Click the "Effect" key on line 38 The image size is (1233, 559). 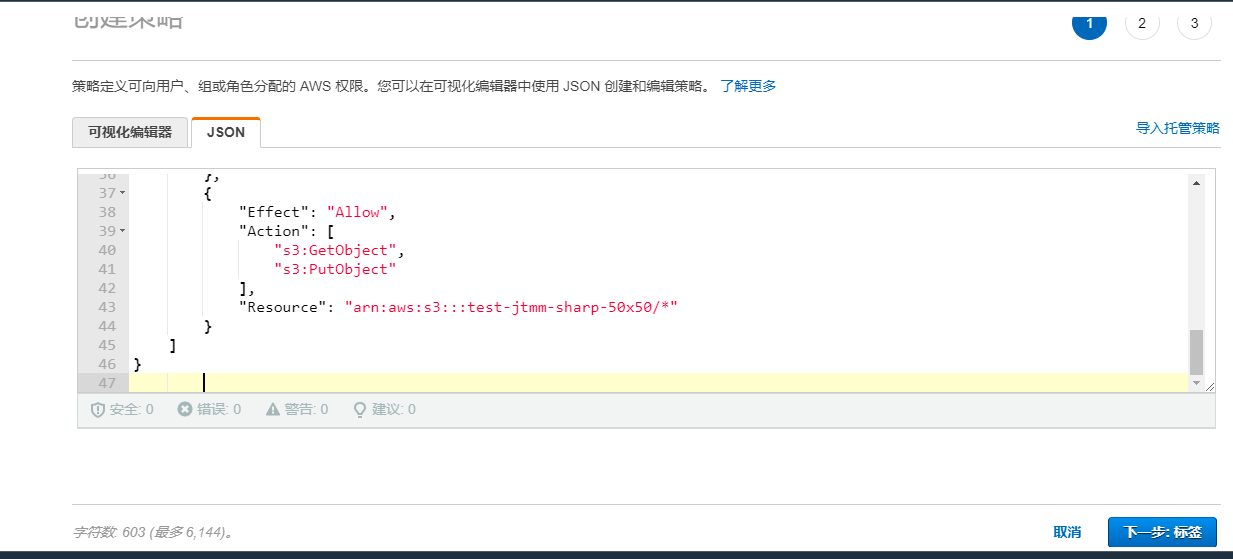274,212
